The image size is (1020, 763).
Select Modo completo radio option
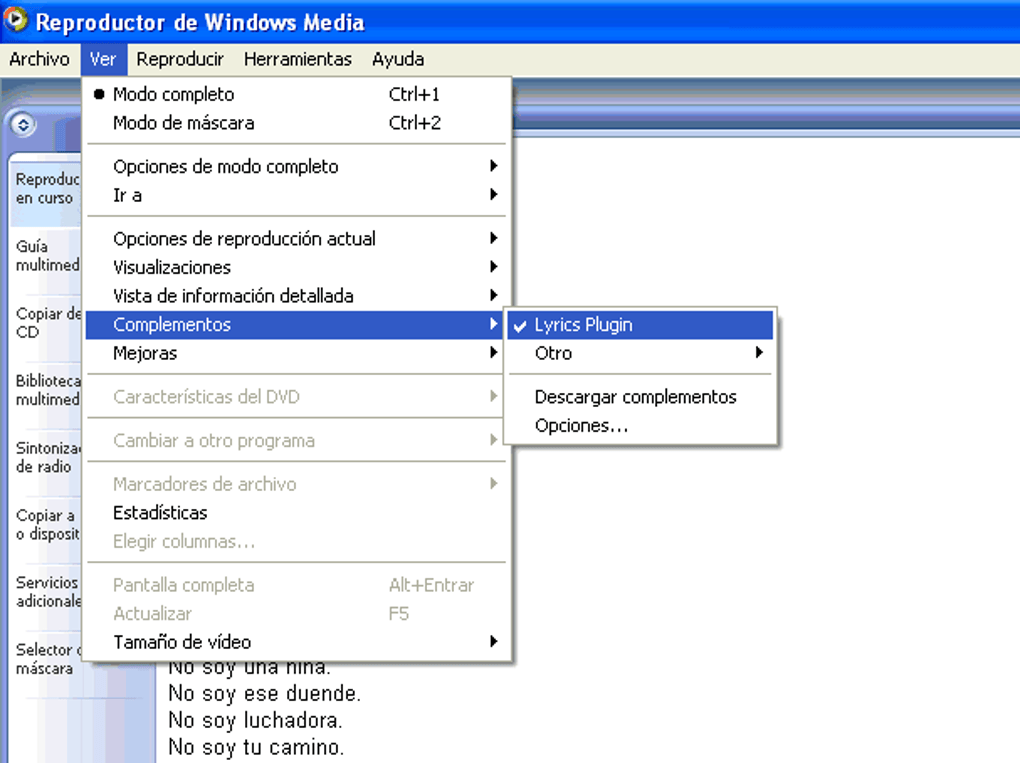[299, 94]
